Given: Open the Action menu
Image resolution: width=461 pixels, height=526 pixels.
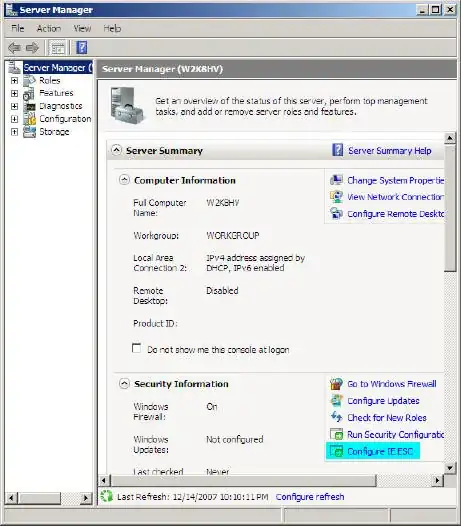Looking at the screenshot, I should pyautogui.click(x=49, y=29).
